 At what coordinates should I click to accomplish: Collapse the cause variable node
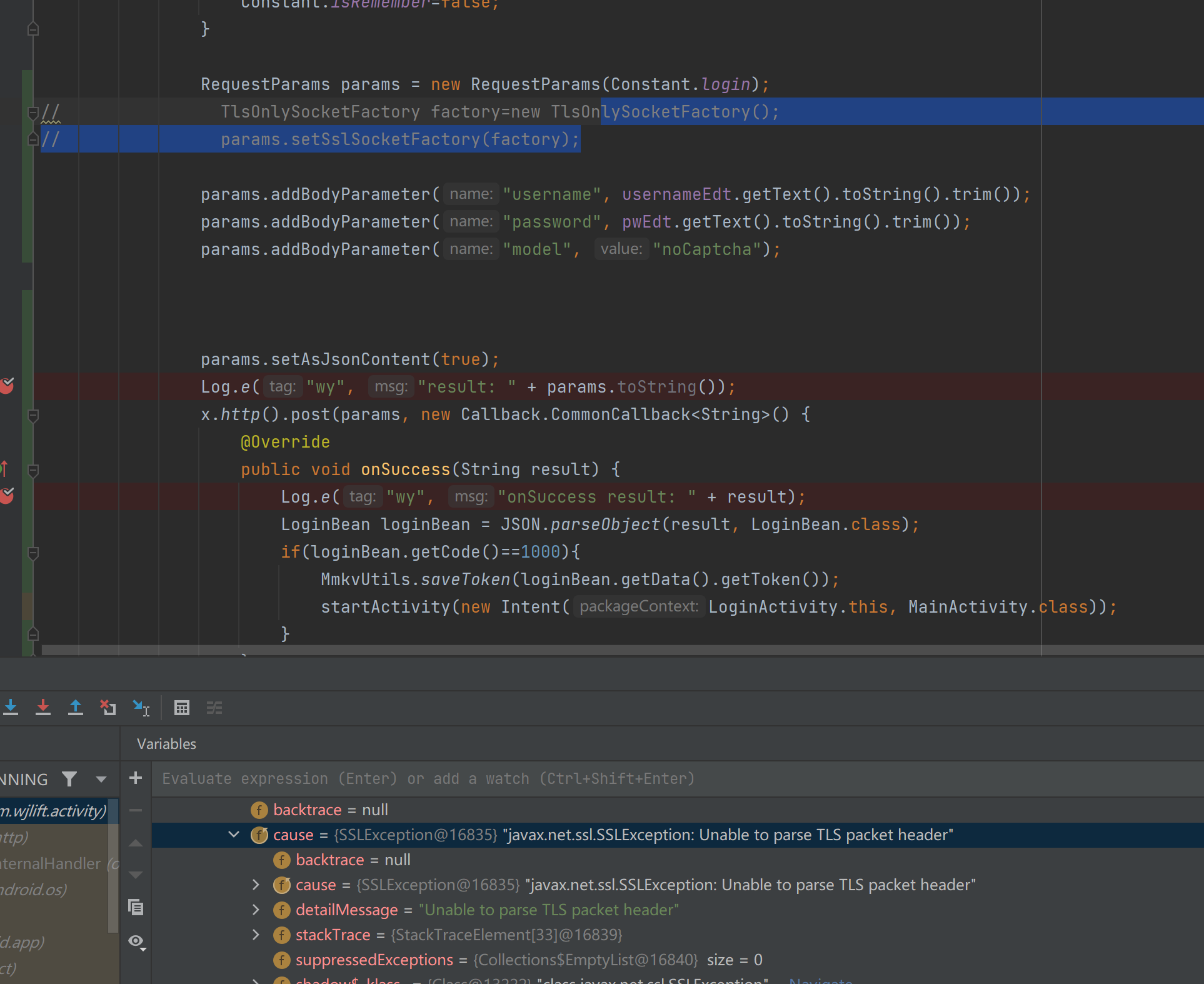233,835
